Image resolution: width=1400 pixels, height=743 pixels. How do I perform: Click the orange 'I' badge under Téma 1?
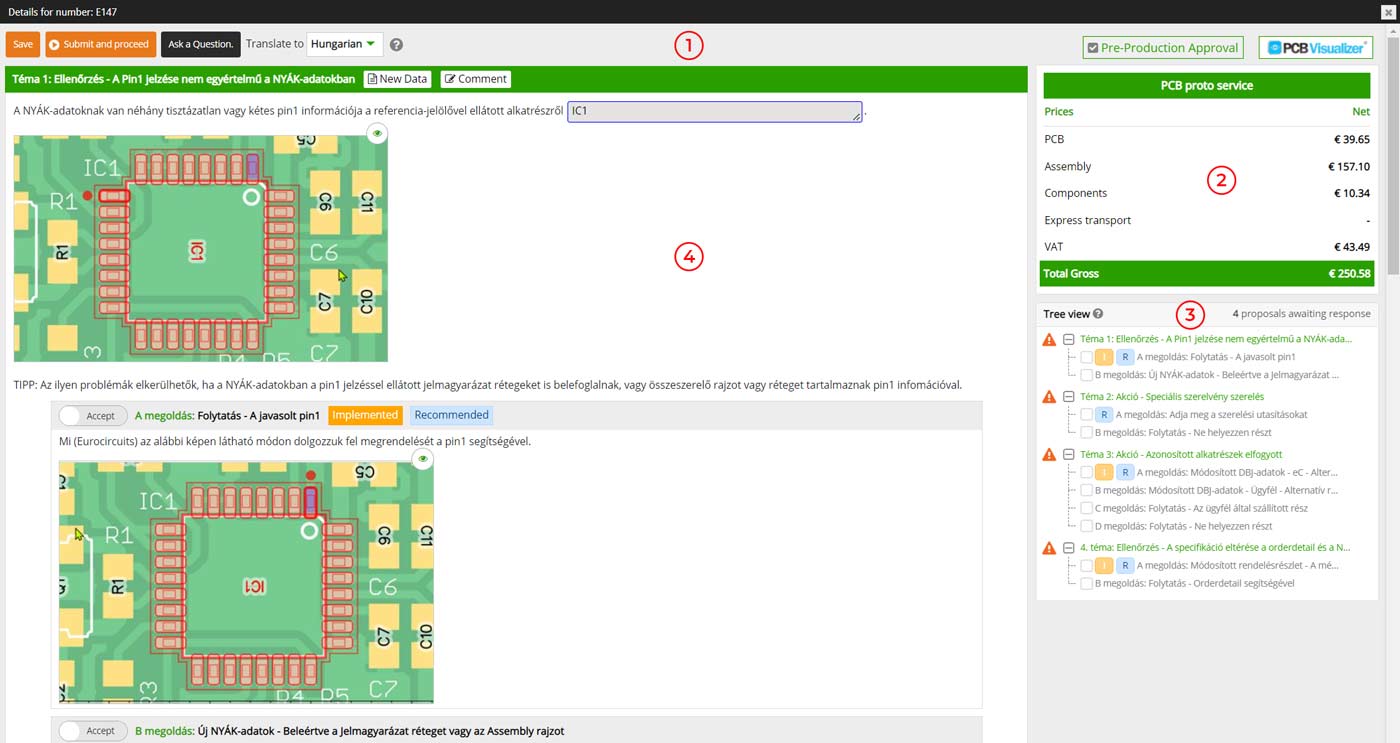1103,357
